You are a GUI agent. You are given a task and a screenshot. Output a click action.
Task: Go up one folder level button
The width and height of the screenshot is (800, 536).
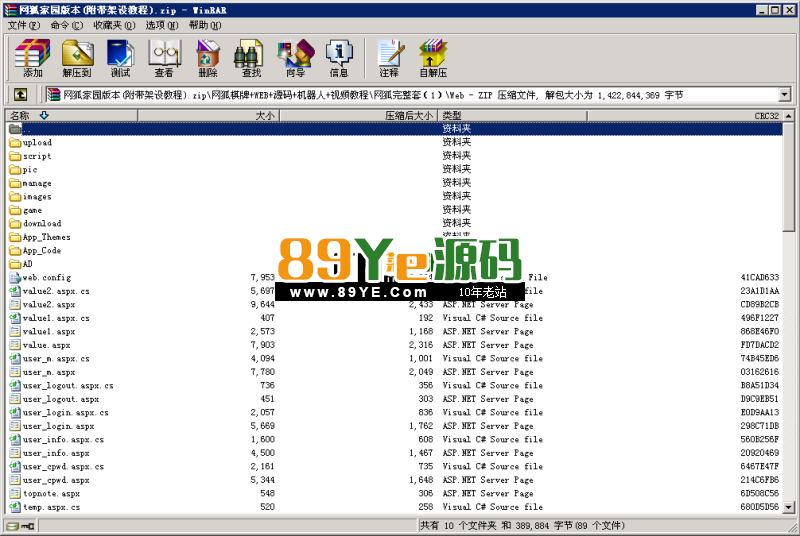click(x=20, y=94)
